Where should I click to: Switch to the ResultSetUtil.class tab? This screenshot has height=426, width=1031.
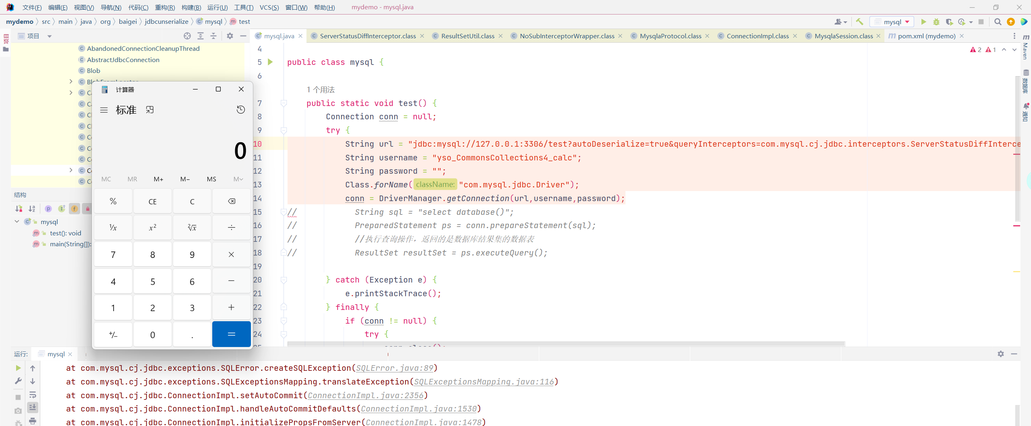(467, 36)
